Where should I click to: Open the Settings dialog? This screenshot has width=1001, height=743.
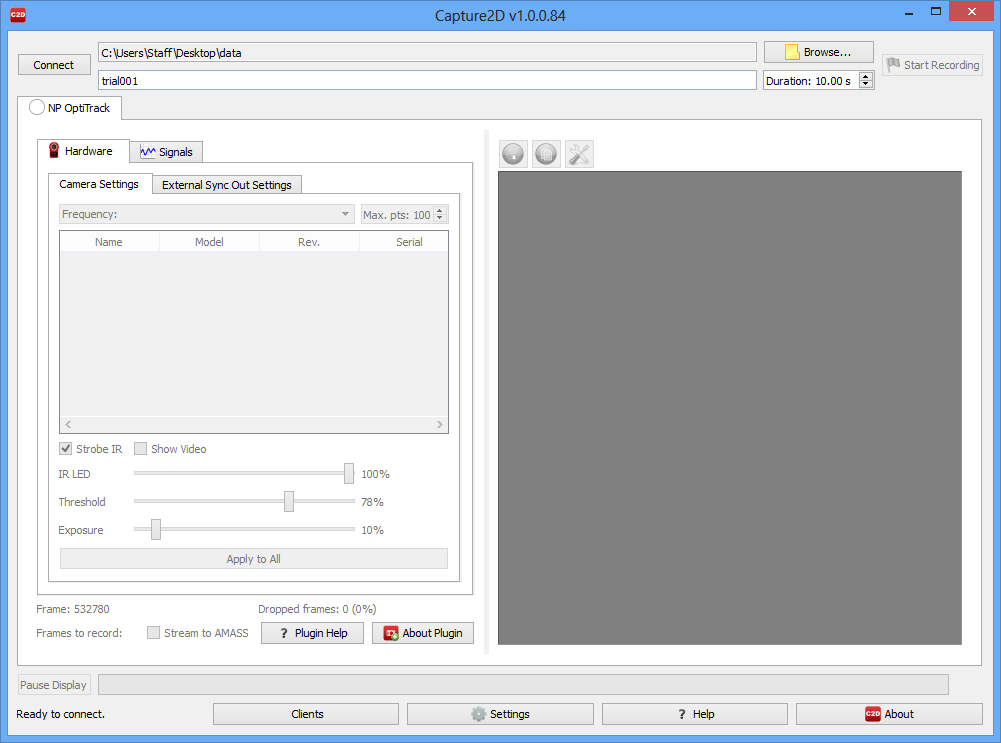(500, 714)
